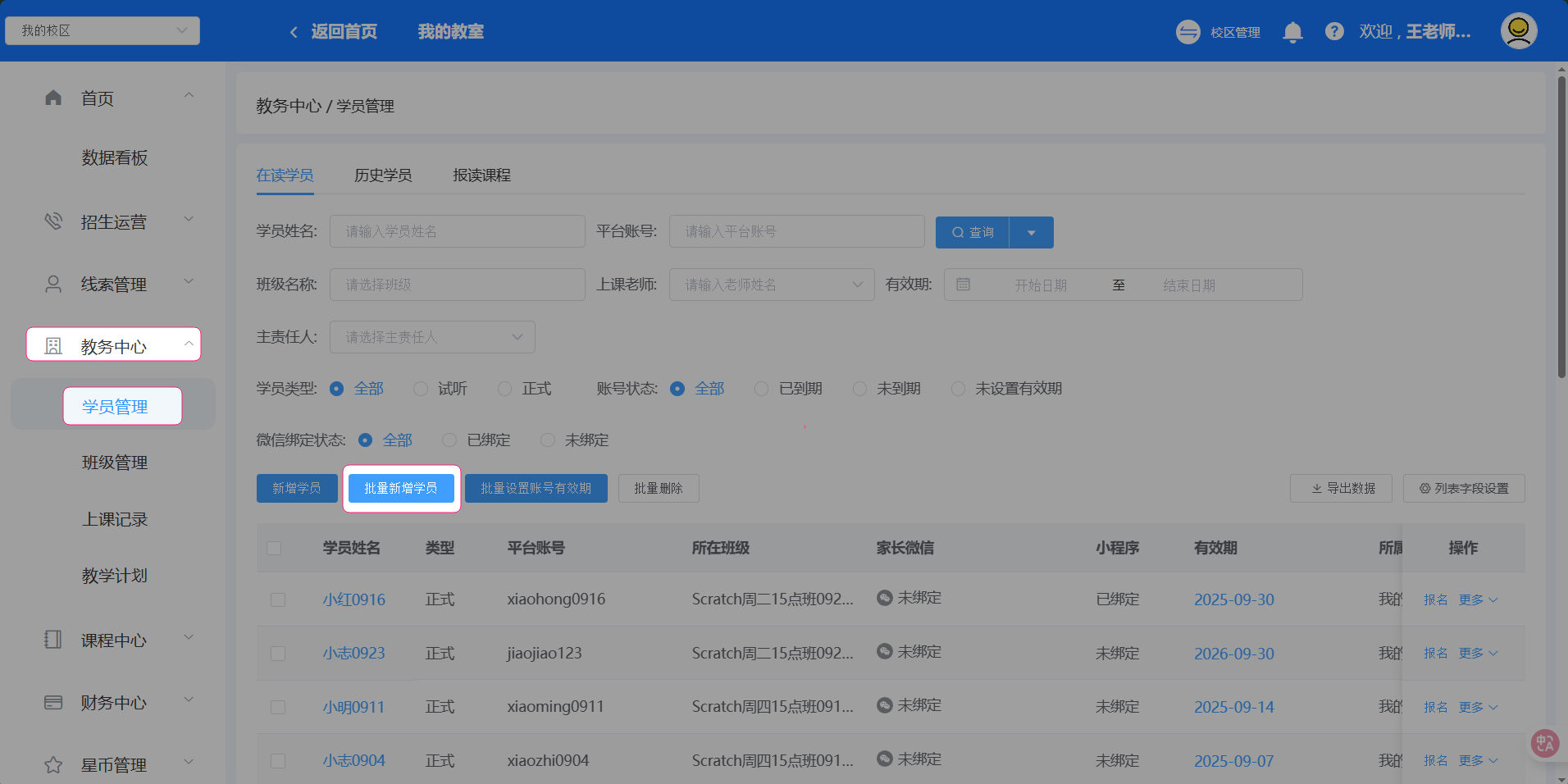Click the user avatar in header
Viewport: 1568px width, 784px height.
click(x=1518, y=31)
